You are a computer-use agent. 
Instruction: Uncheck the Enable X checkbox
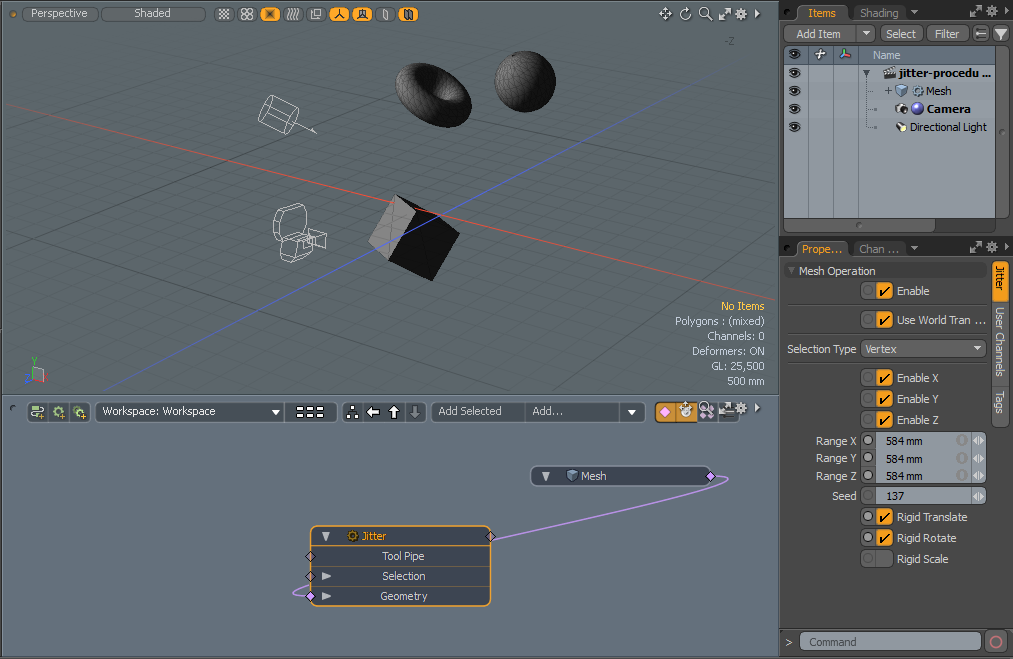884,378
